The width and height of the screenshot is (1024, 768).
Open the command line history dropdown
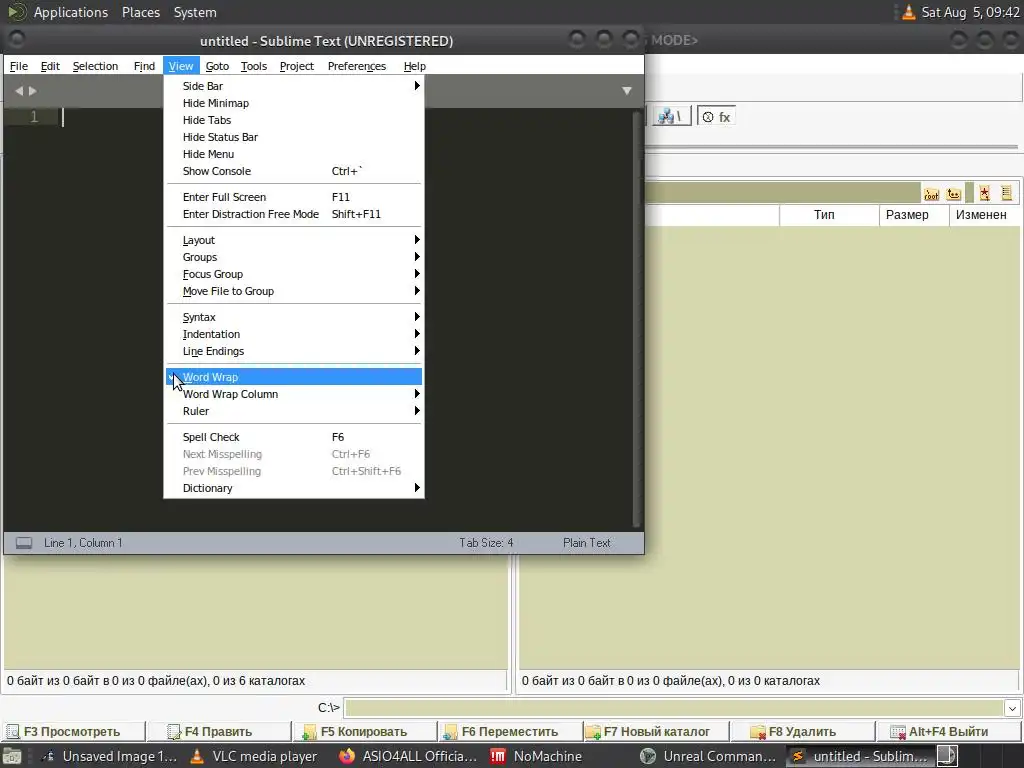pyautogui.click(x=1012, y=708)
